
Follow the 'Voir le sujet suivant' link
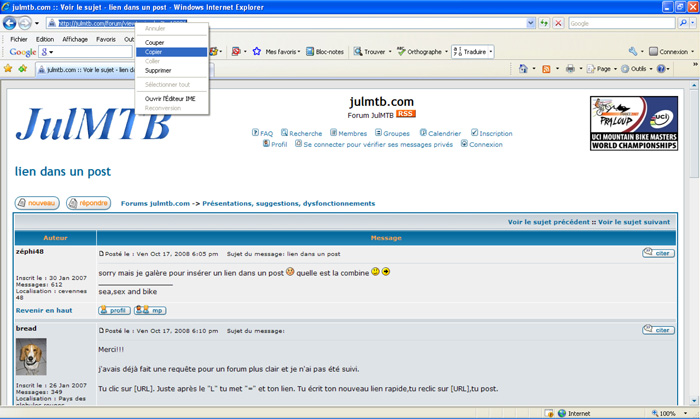(634, 222)
